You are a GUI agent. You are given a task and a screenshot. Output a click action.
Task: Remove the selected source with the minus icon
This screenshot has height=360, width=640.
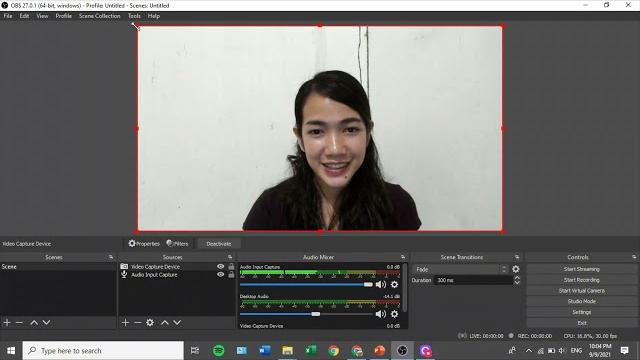click(138, 322)
